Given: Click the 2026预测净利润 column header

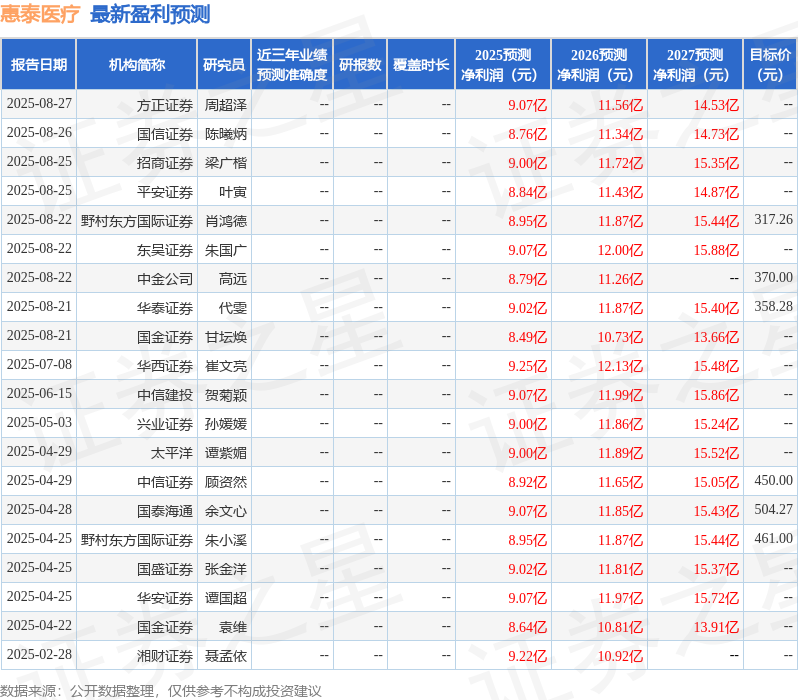Looking at the screenshot, I should (599, 65).
